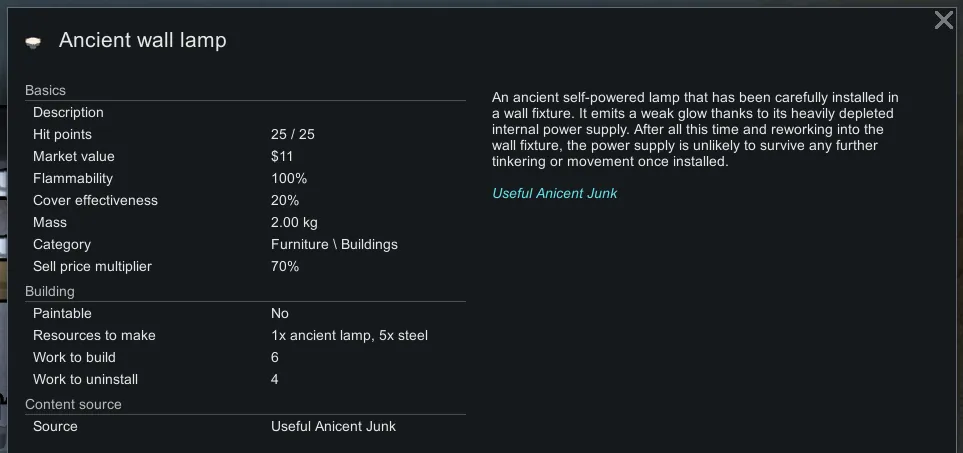Open the cyan Useful Anicent Junk link
This screenshot has height=453, width=963.
click(x=554, y=193)
